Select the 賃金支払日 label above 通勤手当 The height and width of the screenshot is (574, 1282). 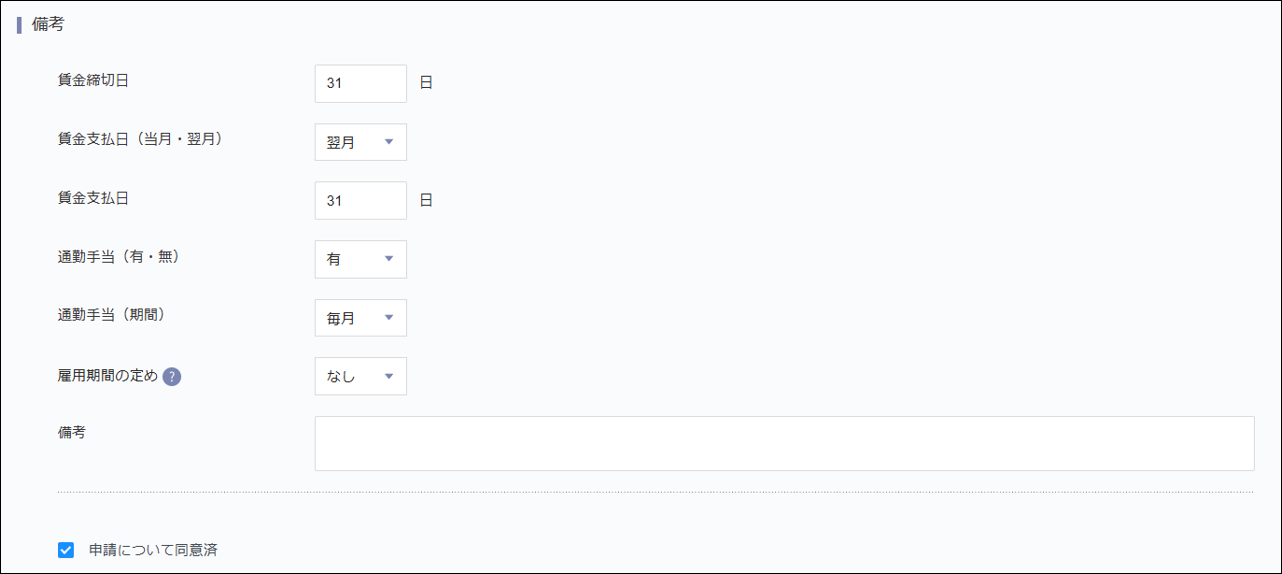(x=93, y=198)
